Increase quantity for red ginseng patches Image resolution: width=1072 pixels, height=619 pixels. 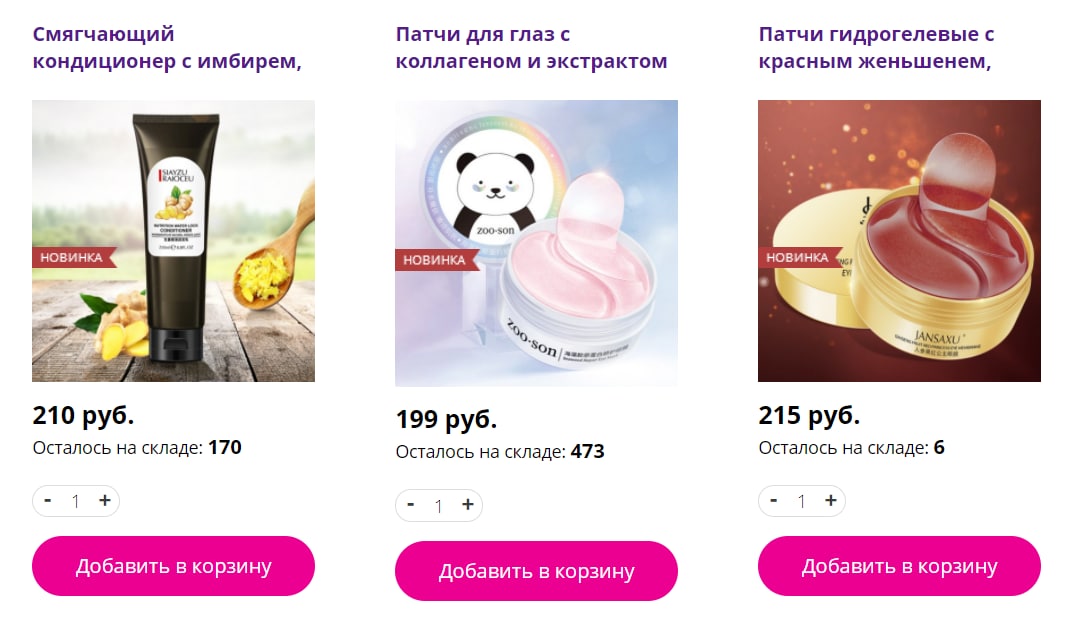pyautogui.click(x=831, y=501)
